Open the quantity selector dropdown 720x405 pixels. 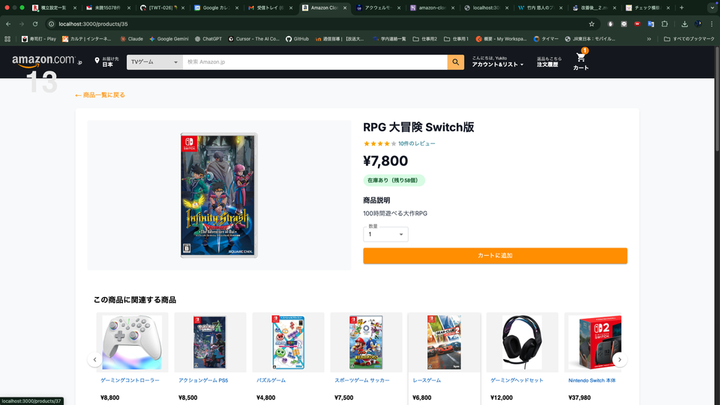(x=386, y=234)
